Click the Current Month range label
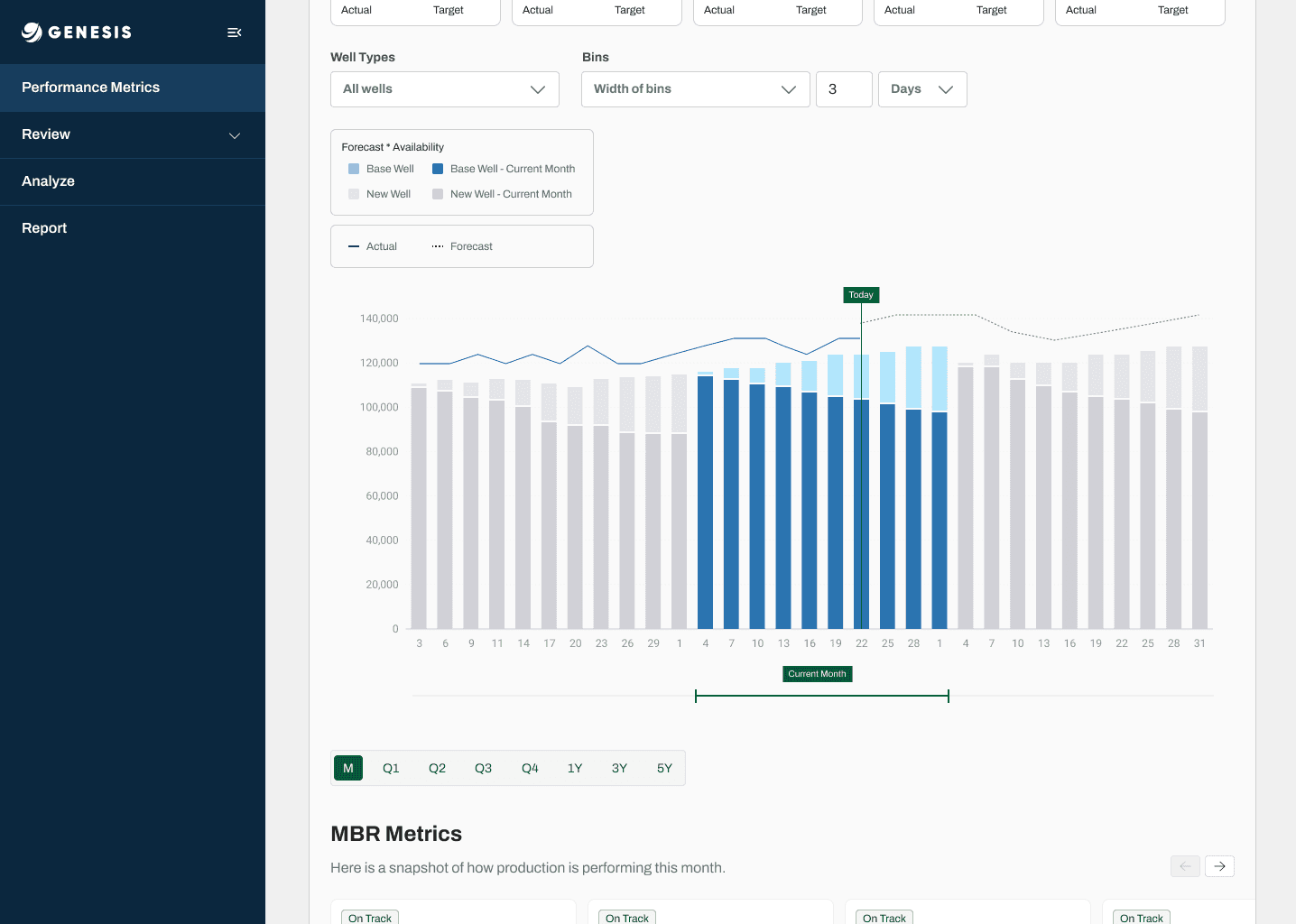 (x=817, y=674)
